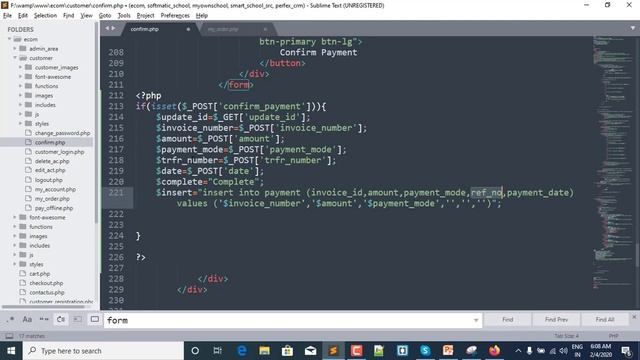Toggle regular expression search option
640x360 pixels.
(10, 320)
